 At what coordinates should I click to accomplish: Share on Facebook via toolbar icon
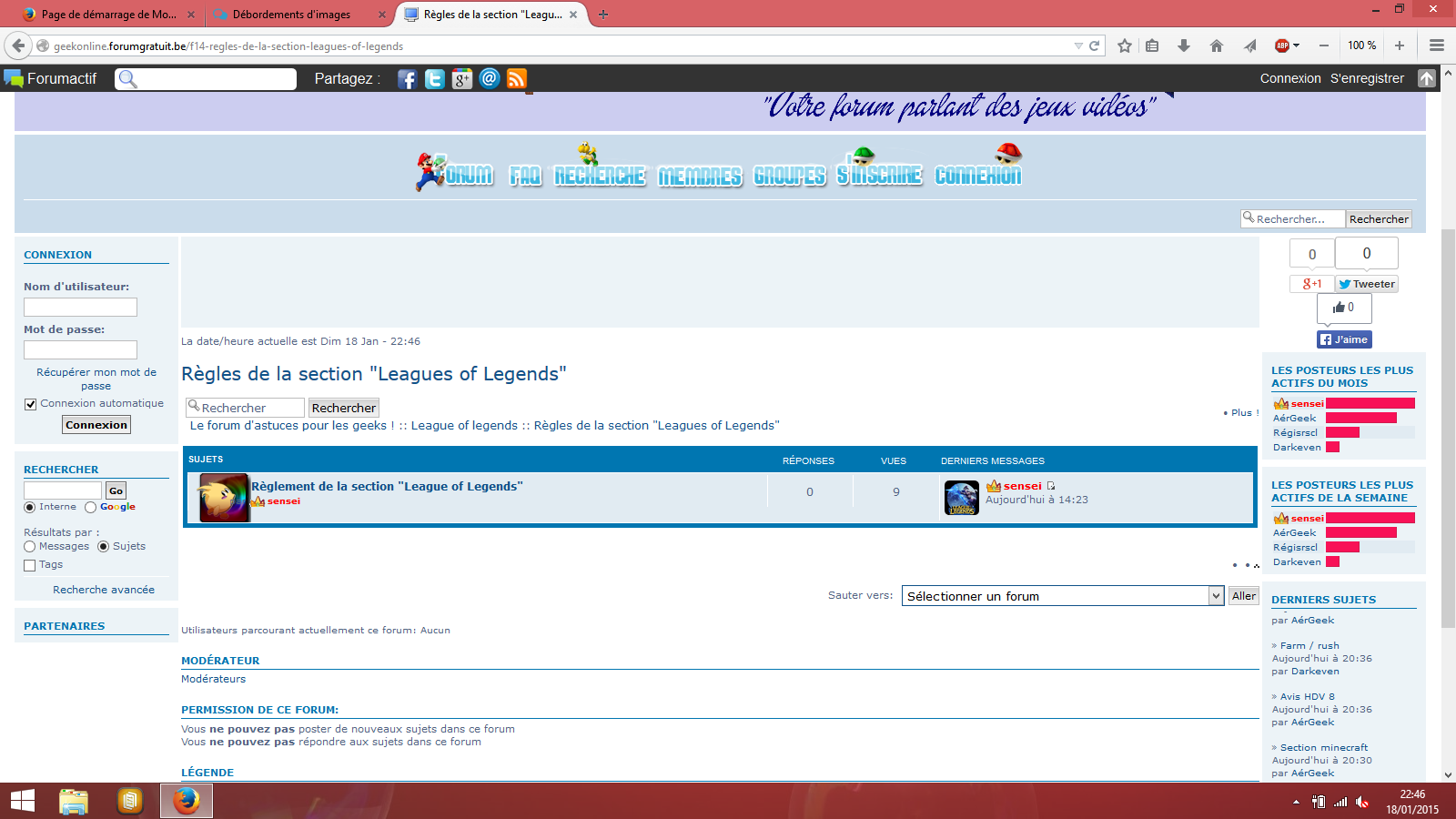tap(407, 79)
